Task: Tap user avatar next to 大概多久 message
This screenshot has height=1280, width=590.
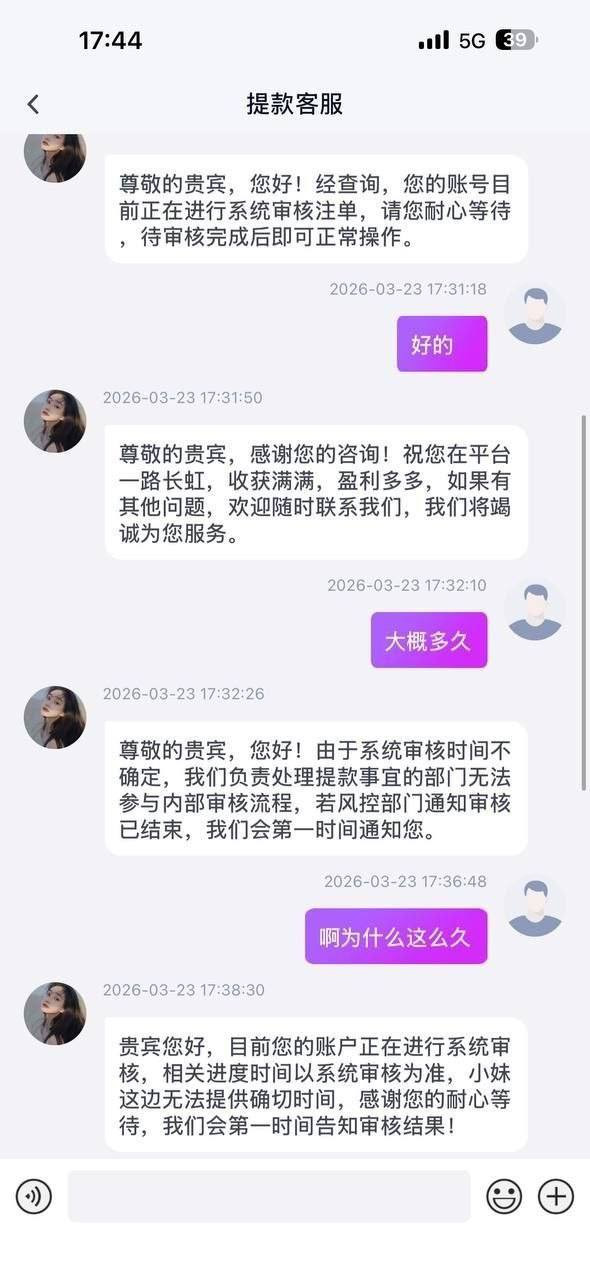Action: 535,609
